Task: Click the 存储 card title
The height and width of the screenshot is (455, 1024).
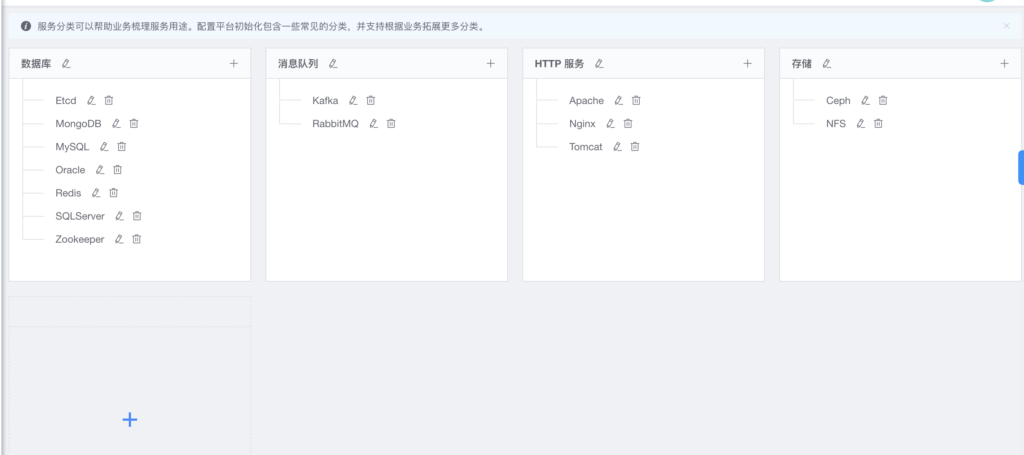Action: [x=801, y=64]
